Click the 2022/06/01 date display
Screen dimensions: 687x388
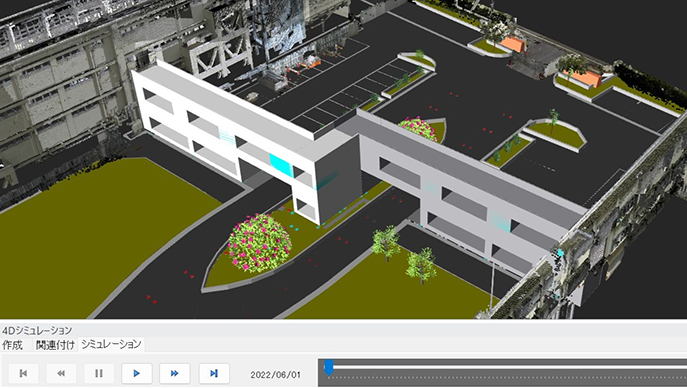point(276,375)
